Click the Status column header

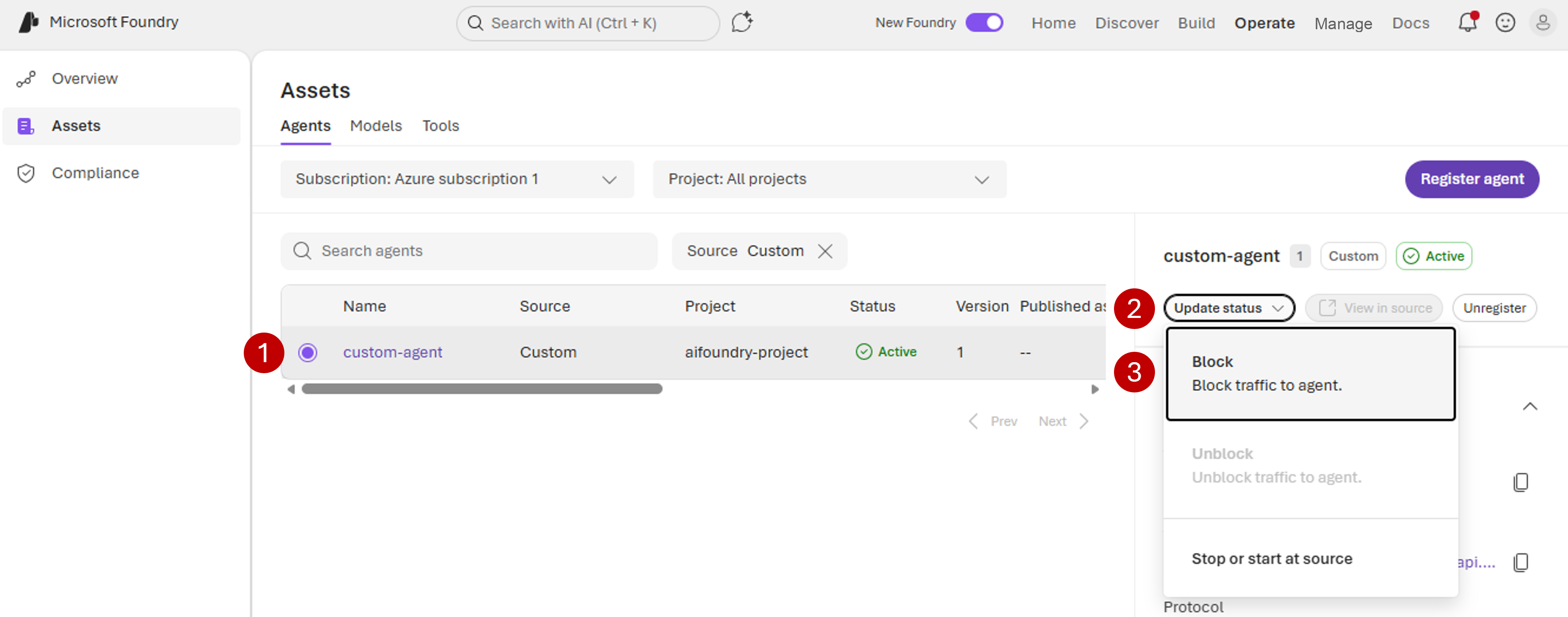pyautogui.click(x=872, y=307)
